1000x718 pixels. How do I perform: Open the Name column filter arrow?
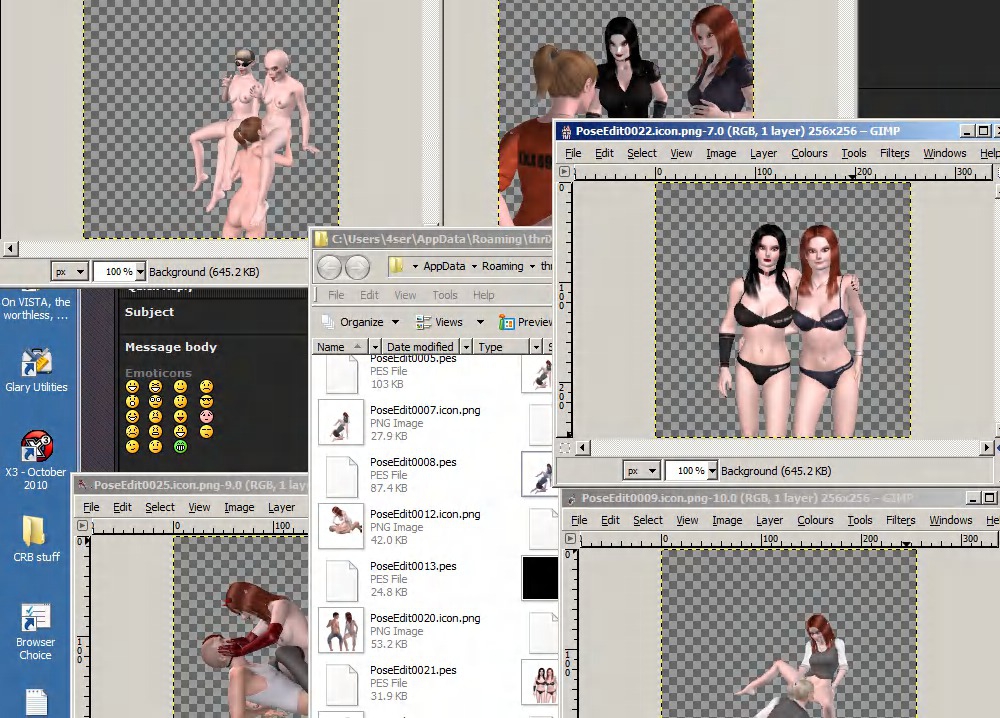[x=376, y=347]
